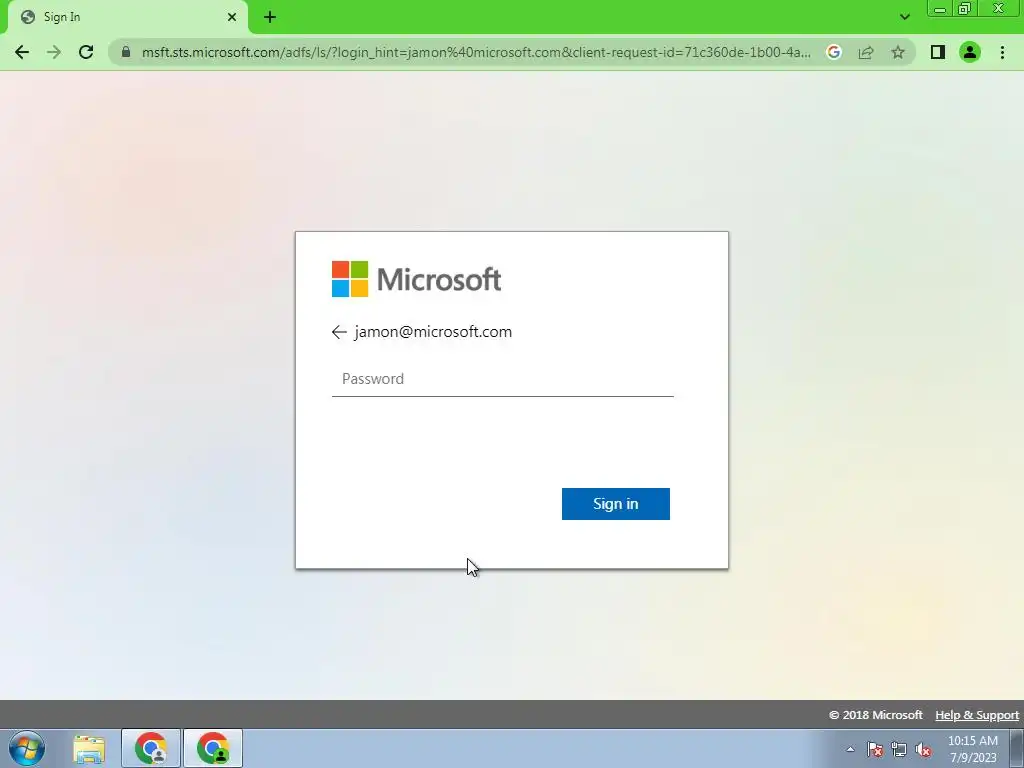
Task: Open Help & Support link
Action: tap(976, 715)
